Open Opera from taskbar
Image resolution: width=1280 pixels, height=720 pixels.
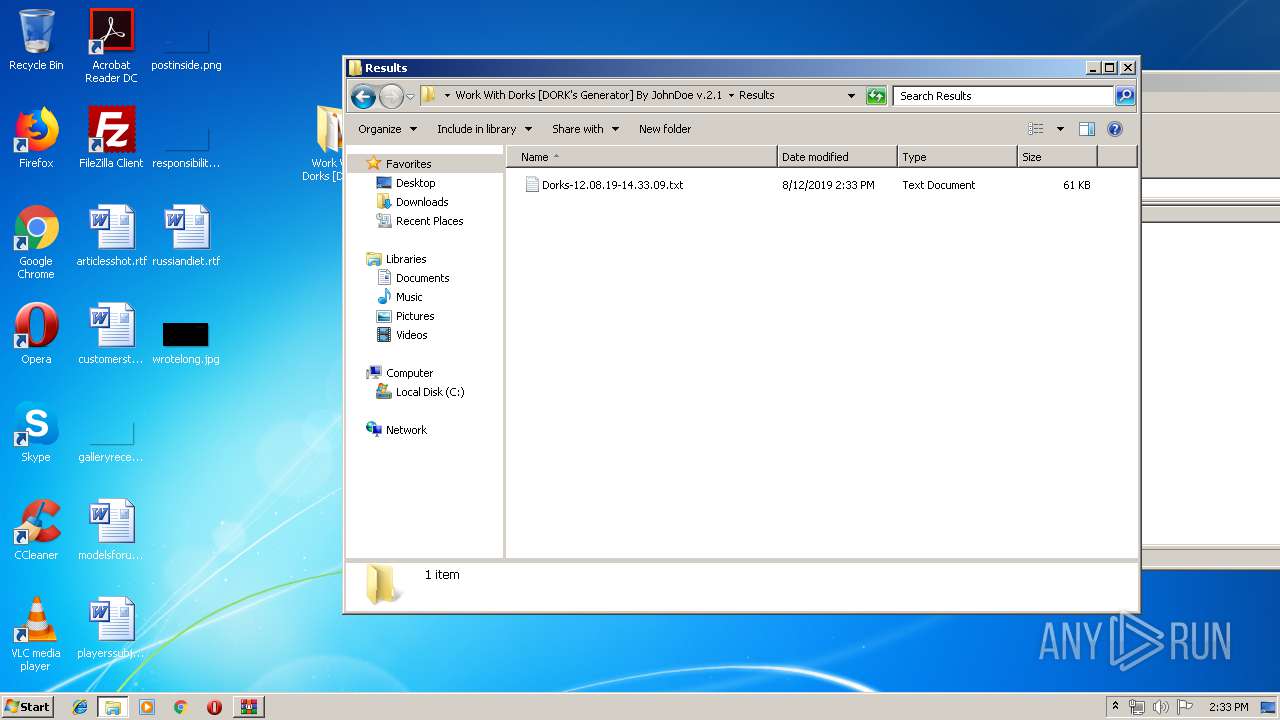pyautogui.click(x=214, y=707)
